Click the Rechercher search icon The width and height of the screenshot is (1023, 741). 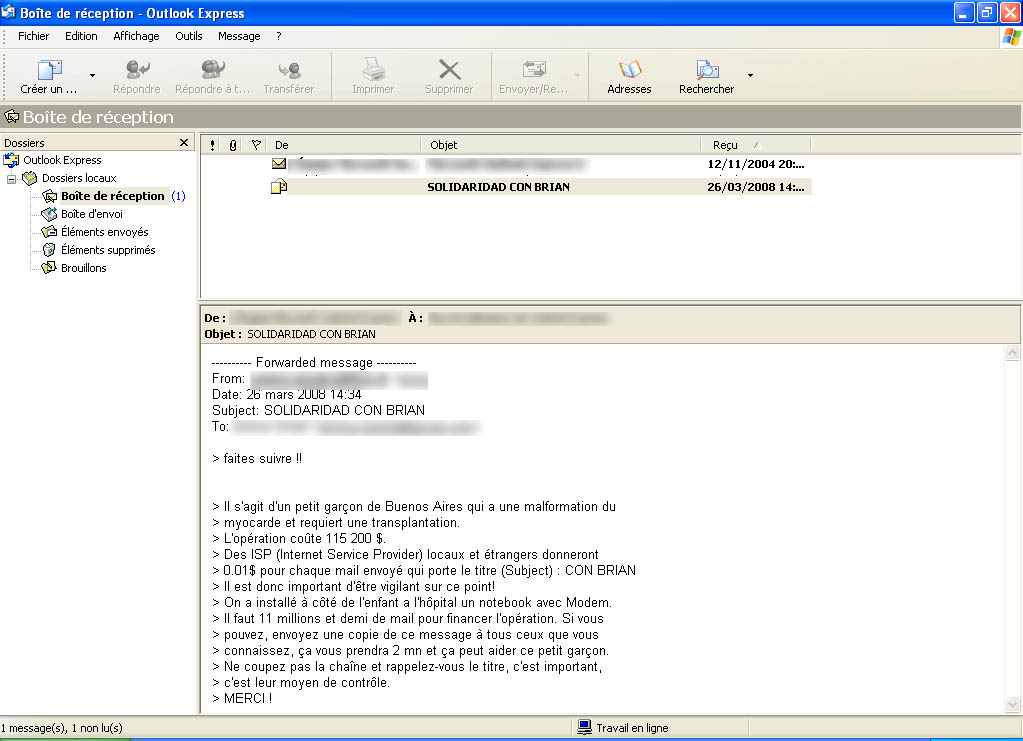pos(707,69)
